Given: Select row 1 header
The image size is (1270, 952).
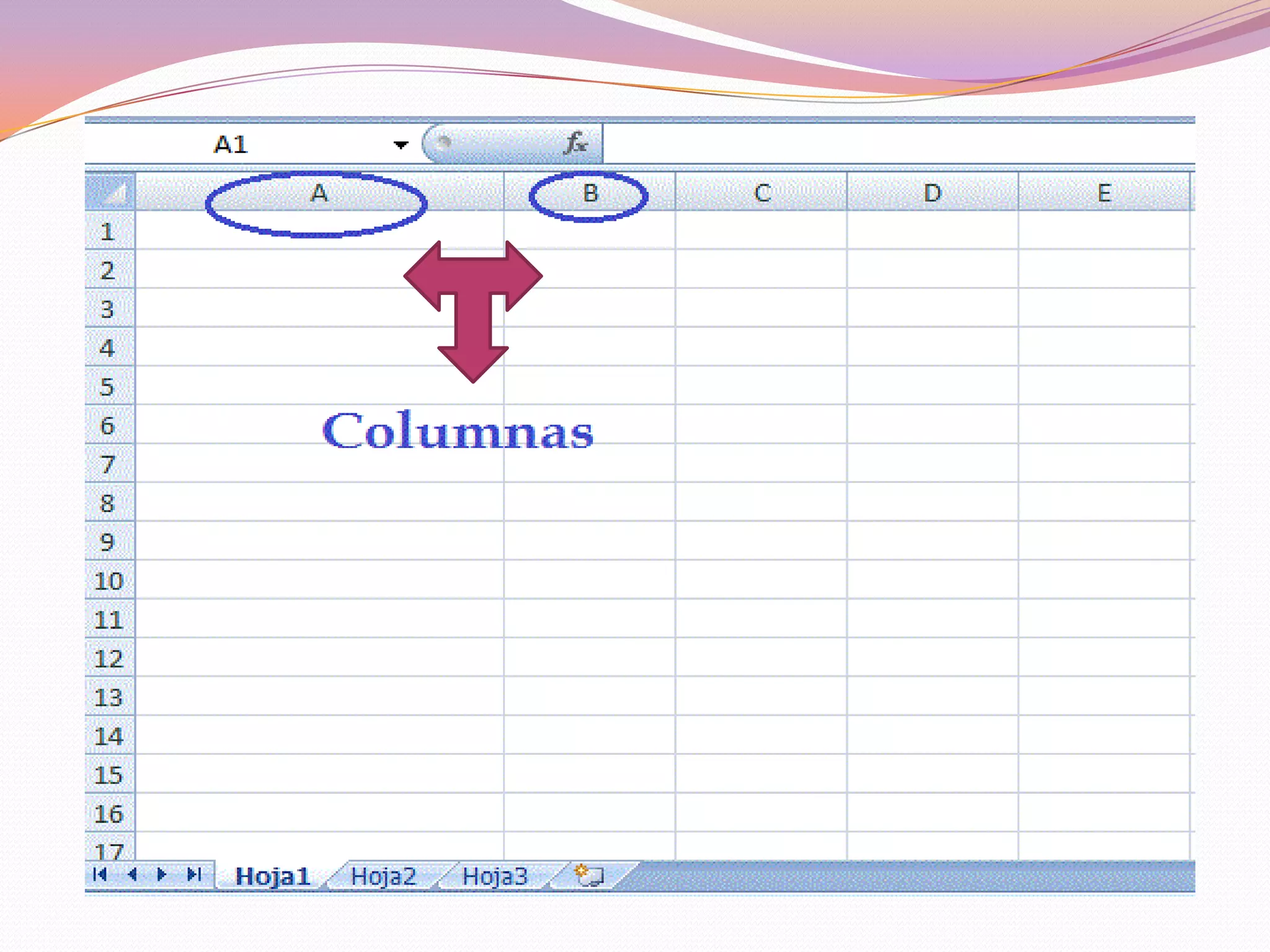Looking at the screenshot, I should pos(109,231).
